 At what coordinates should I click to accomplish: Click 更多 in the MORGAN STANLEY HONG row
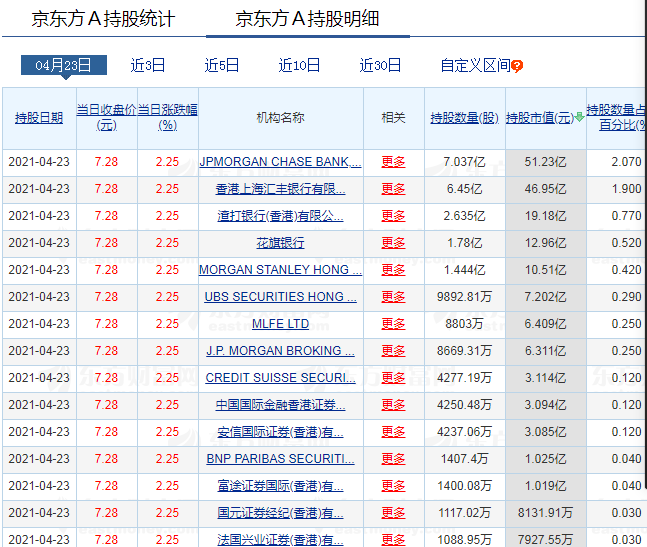pos(393,270)
